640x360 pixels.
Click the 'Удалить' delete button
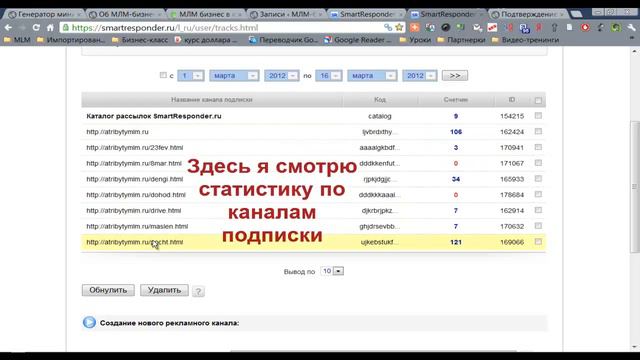(x=164, y=290)
